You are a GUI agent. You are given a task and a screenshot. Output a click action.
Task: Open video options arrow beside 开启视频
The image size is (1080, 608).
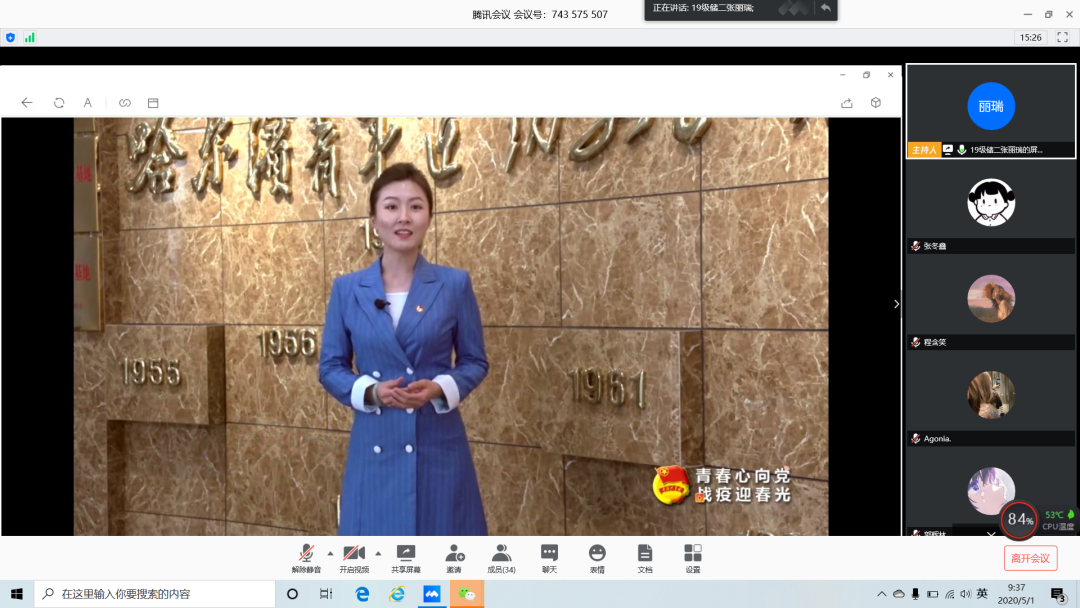coord(378,553)
